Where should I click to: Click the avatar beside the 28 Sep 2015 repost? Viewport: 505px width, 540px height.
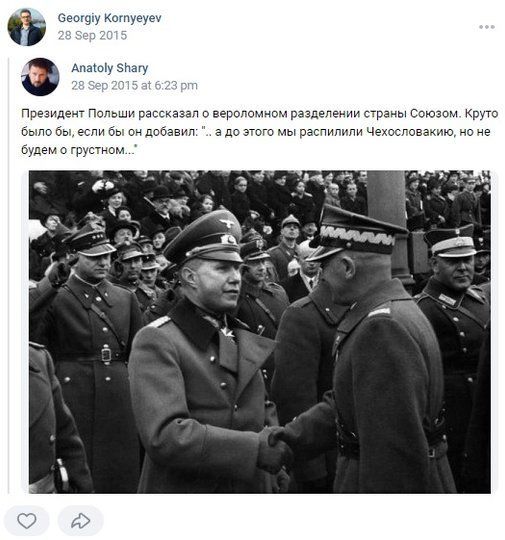click(27, 27)
